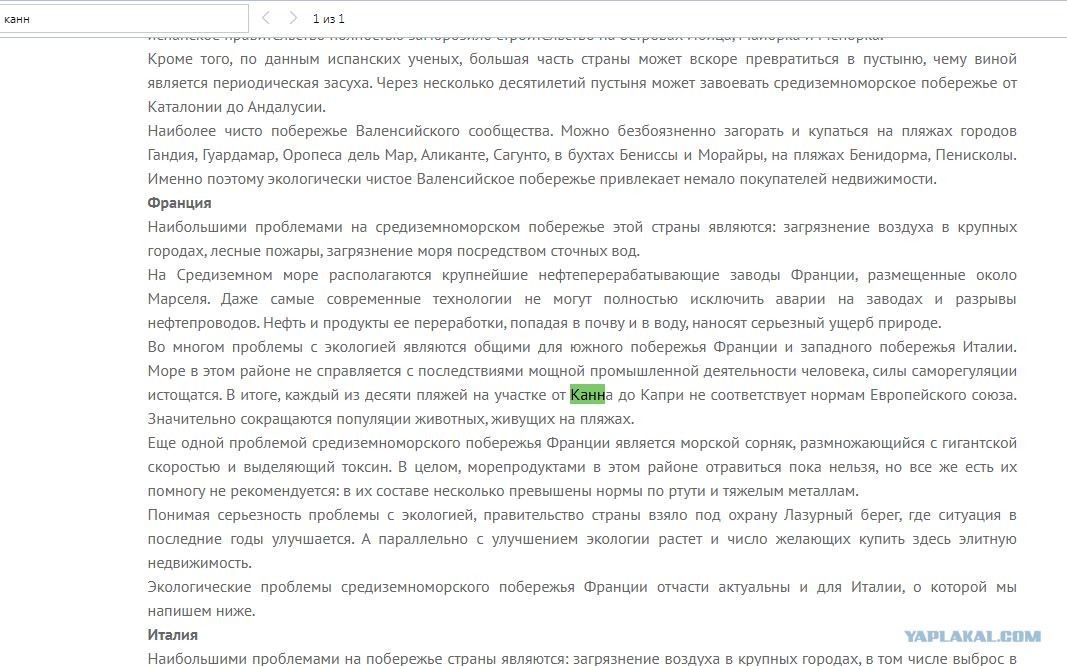Click the word "недвижимость." on its own line
The image size is (1067, 666).
(x=199, y=563)
